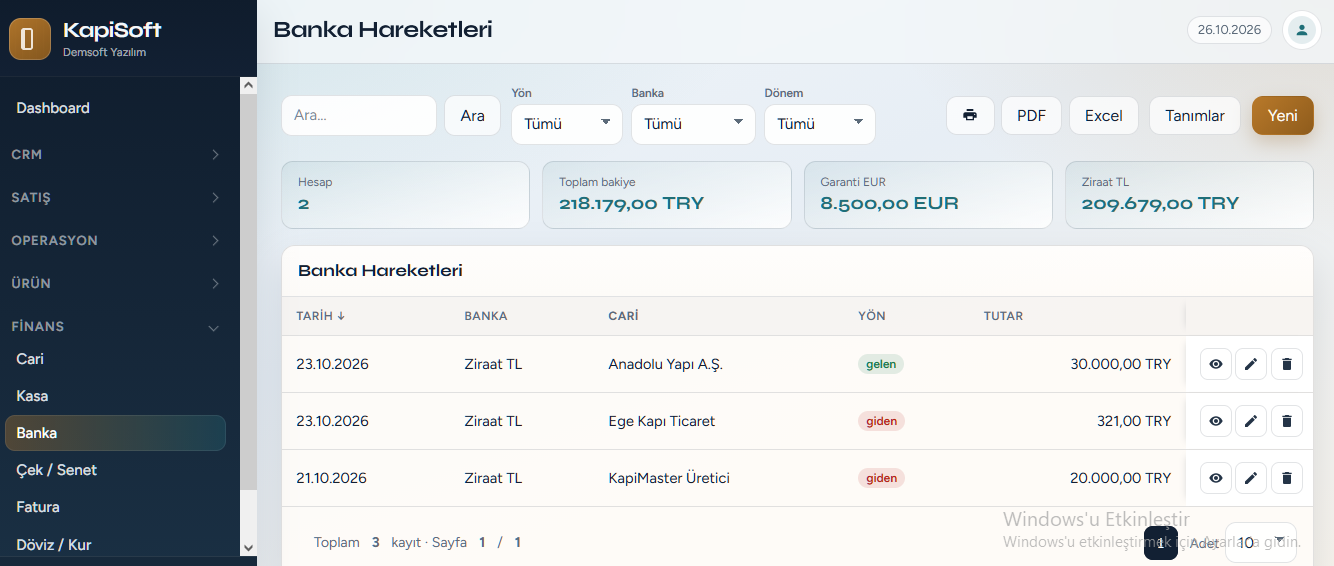Click the giden badge in Ege Kapı Ticaret row

tap(881, 421)
